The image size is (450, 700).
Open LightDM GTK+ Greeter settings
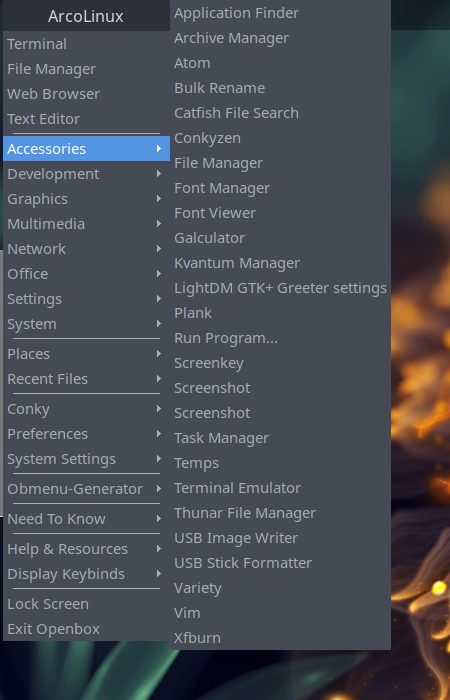(280, 288)
